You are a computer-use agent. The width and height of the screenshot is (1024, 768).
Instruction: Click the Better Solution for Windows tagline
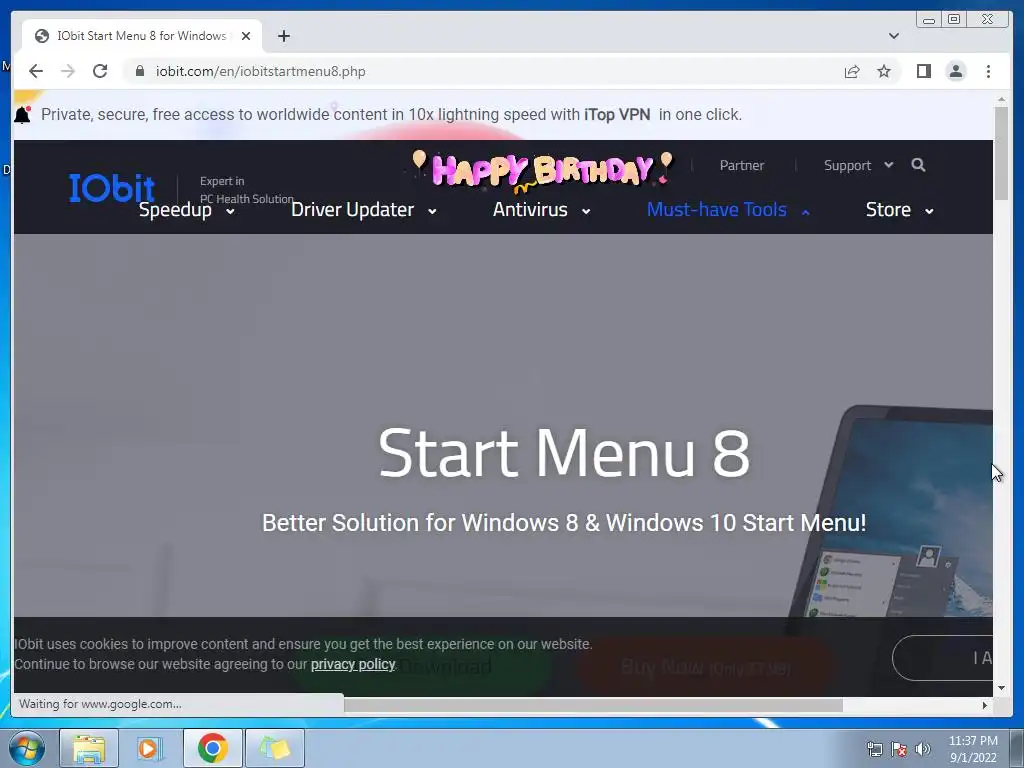564,523
